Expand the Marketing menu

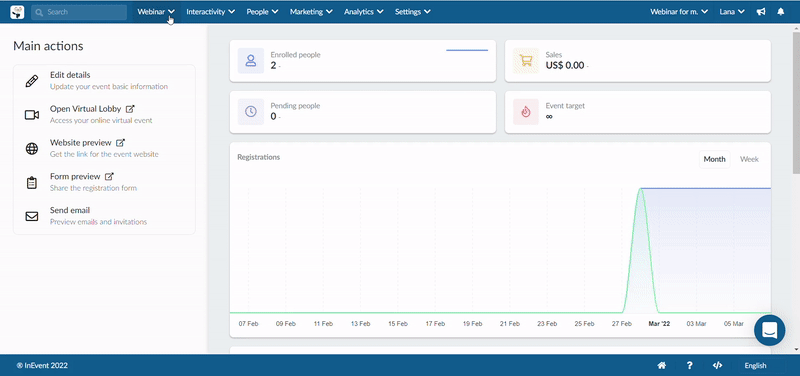click(311, 12)
